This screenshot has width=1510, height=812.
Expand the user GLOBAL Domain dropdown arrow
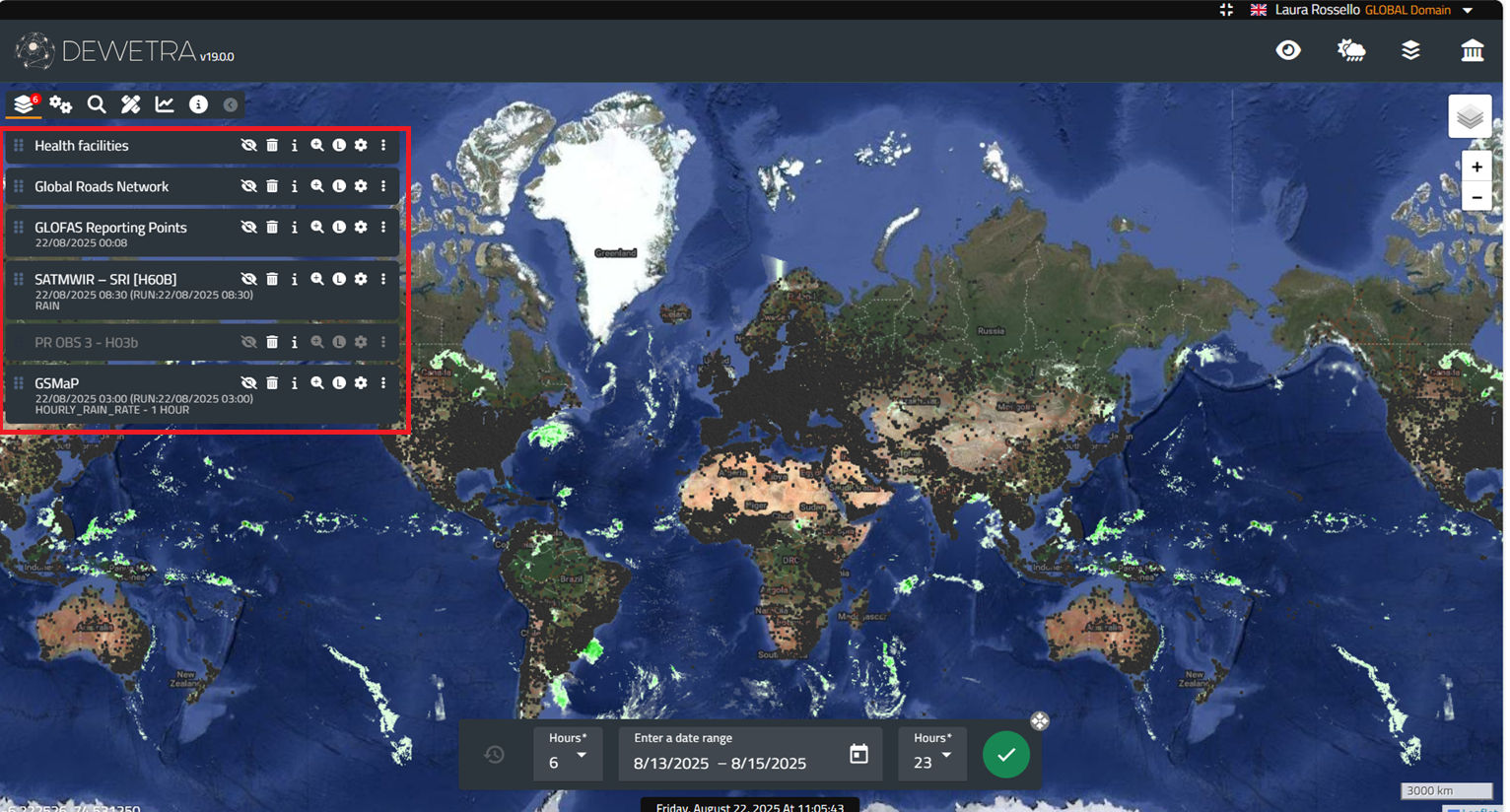pos(1468,11)
